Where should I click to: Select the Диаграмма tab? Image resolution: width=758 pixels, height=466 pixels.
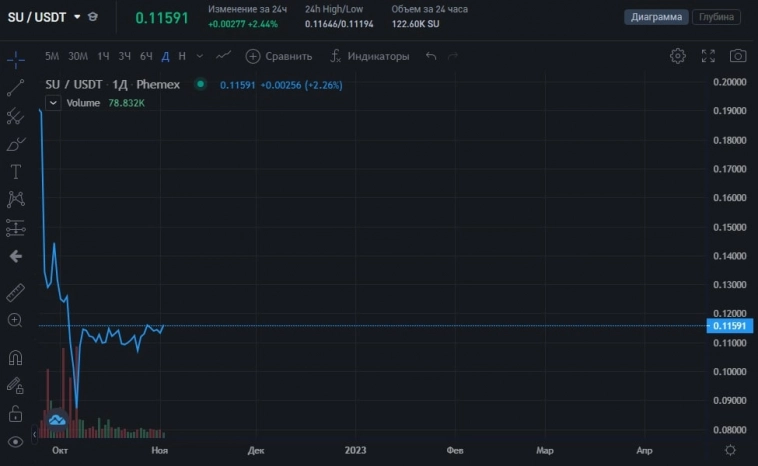657,17
